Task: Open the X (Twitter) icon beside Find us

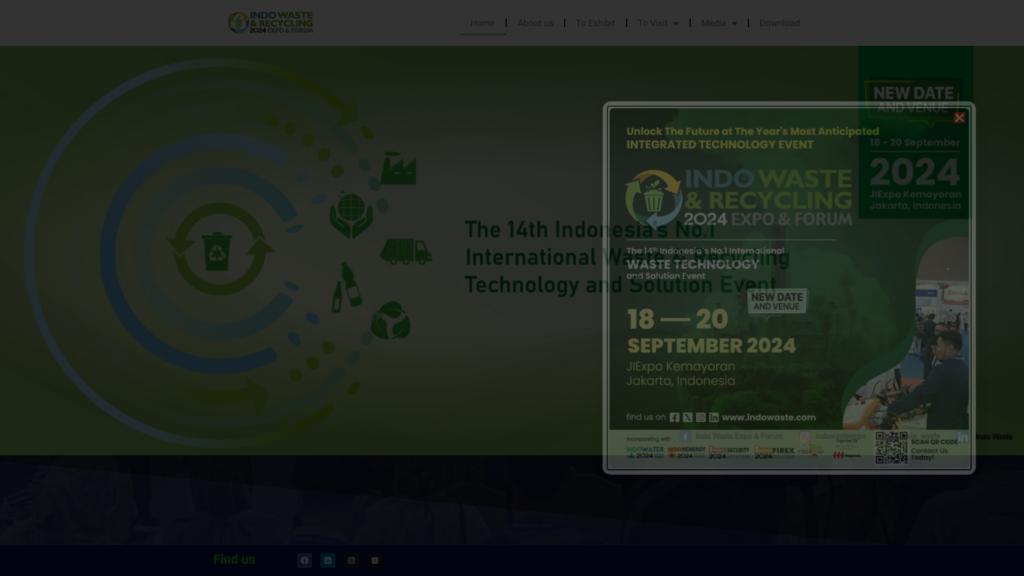Action: click(375, 560)
